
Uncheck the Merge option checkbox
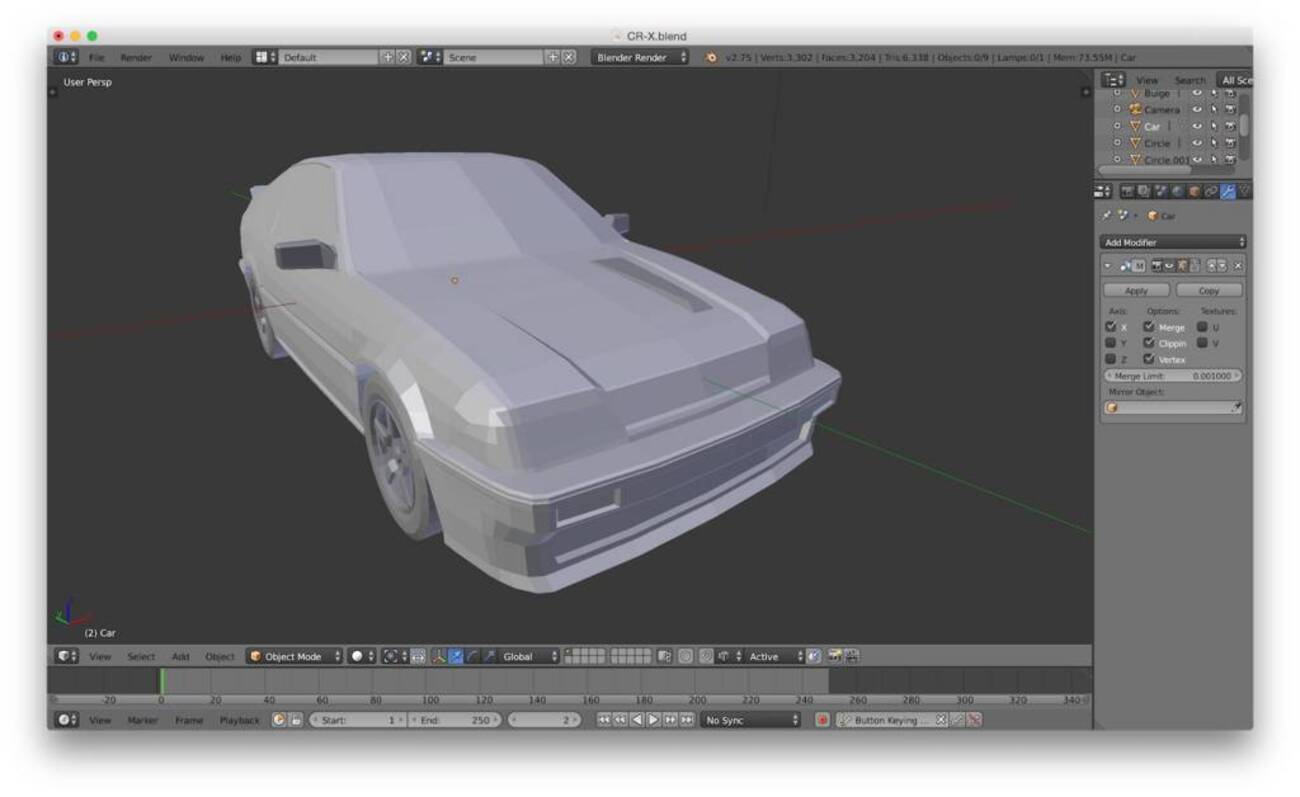coord(1149,327)
